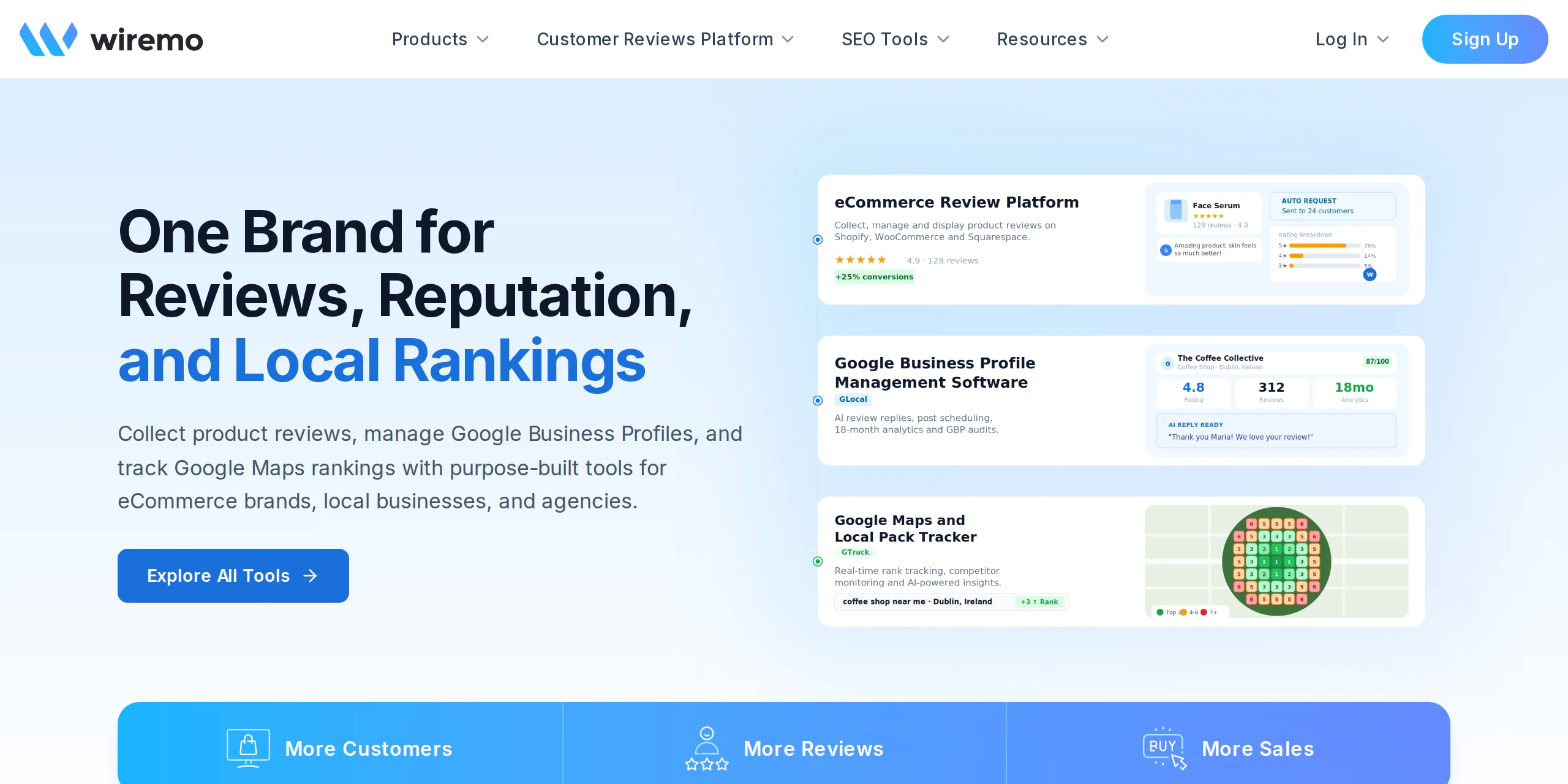
Task: Select the timeline dot beside eCommerce Review Platform
Action: coord(818,239)
